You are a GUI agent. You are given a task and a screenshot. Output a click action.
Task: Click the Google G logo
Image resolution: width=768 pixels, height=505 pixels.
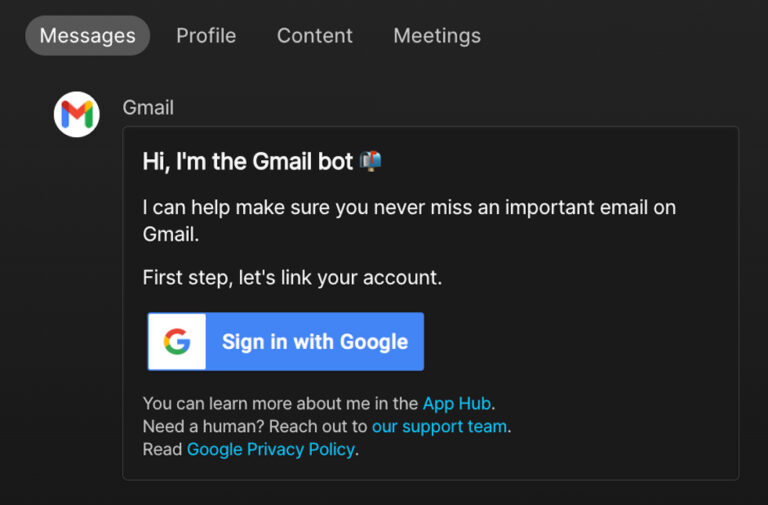point(177,342)
